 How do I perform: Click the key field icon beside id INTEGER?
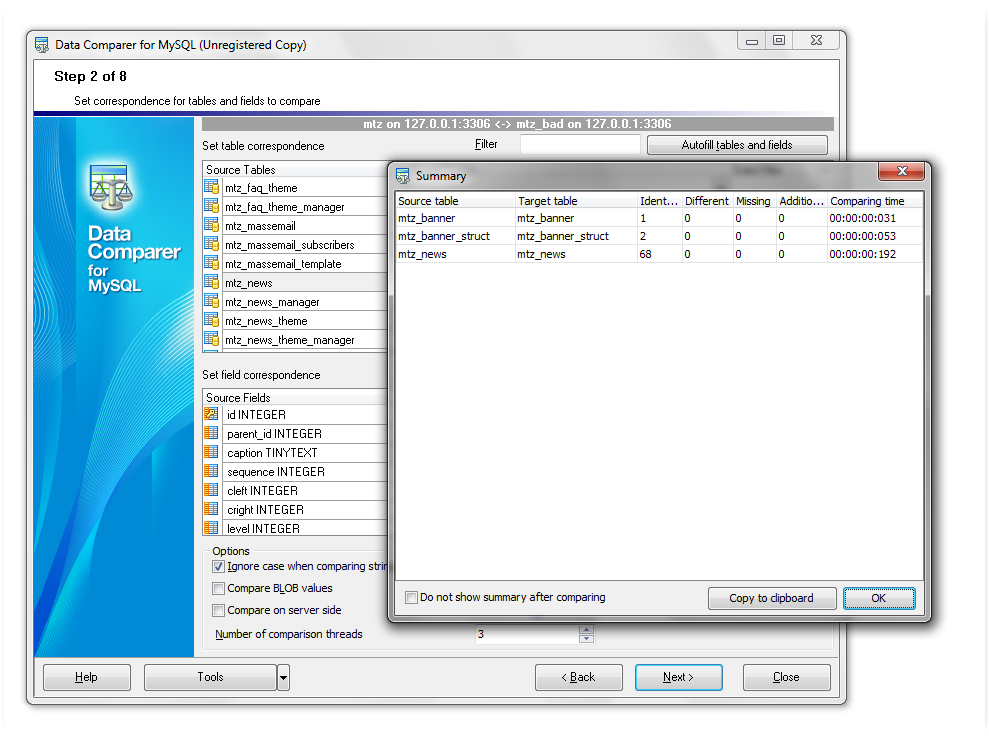(x=211, y=414)
